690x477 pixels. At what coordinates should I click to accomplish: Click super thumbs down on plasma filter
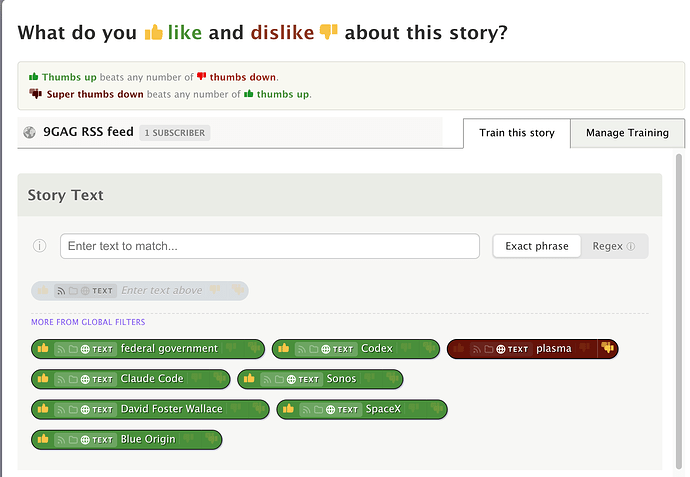point(606,349)
